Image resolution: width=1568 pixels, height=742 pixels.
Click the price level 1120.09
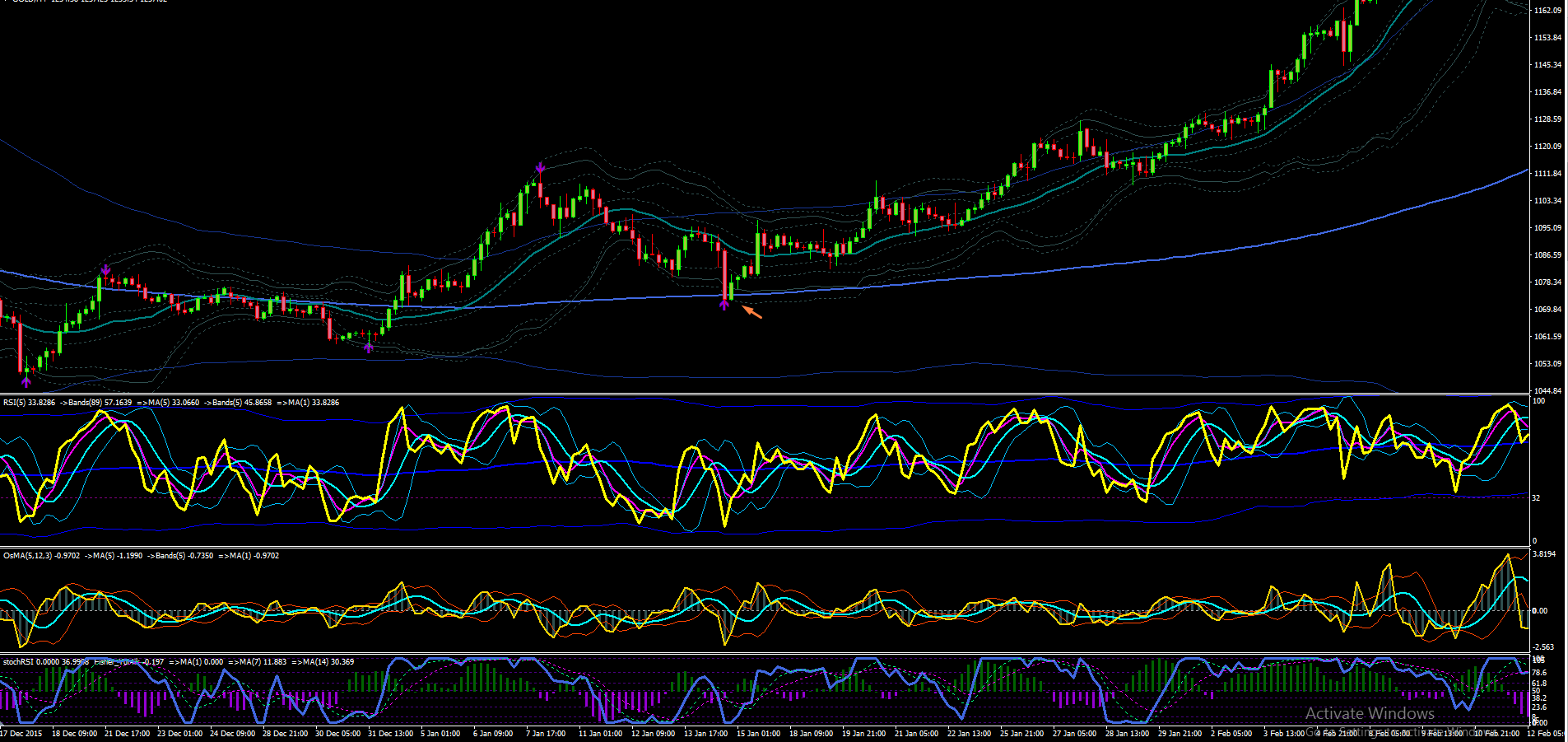point(1547,147)
